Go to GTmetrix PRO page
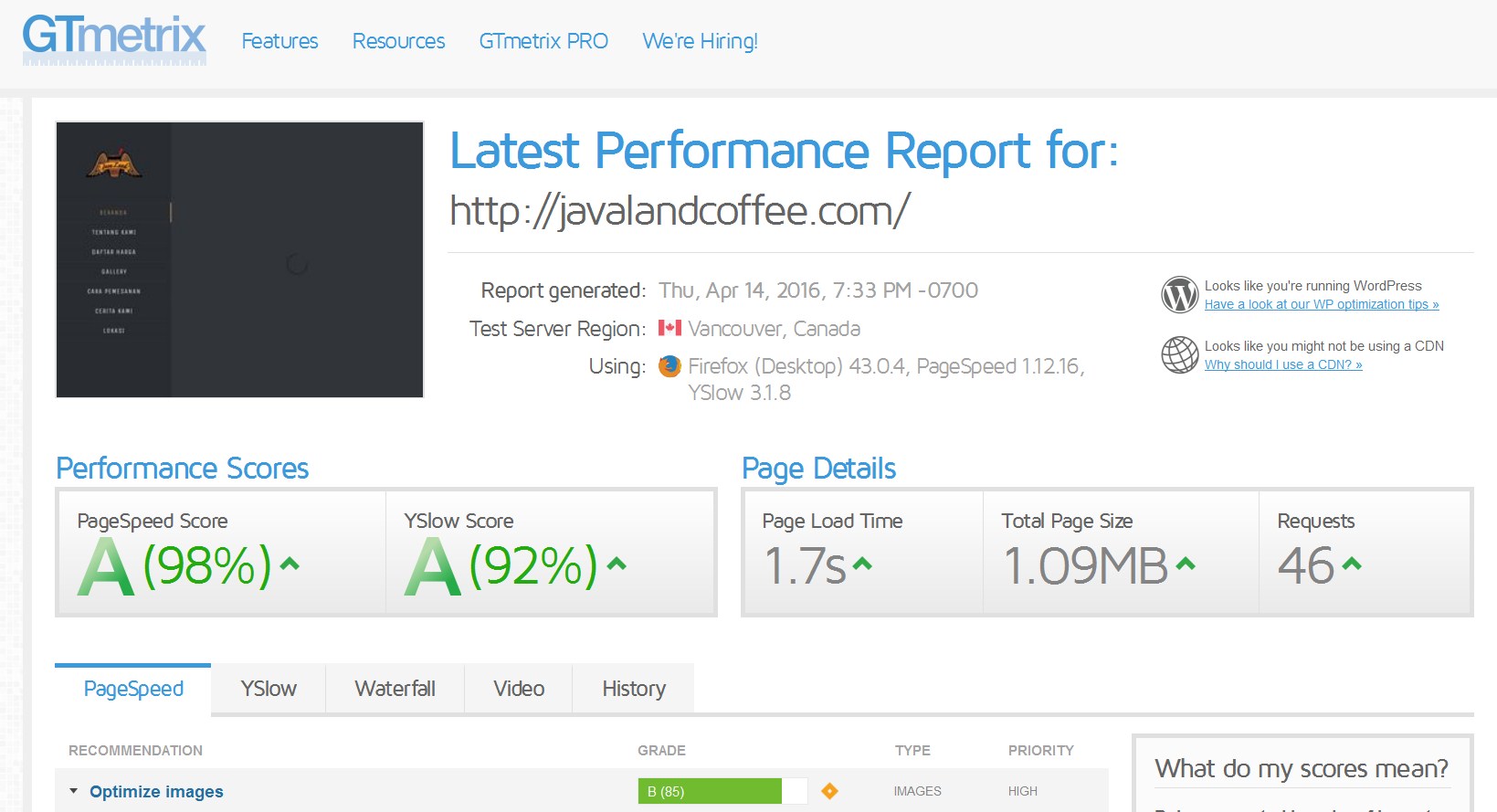 pyautogui.click(x=543, y=41)
